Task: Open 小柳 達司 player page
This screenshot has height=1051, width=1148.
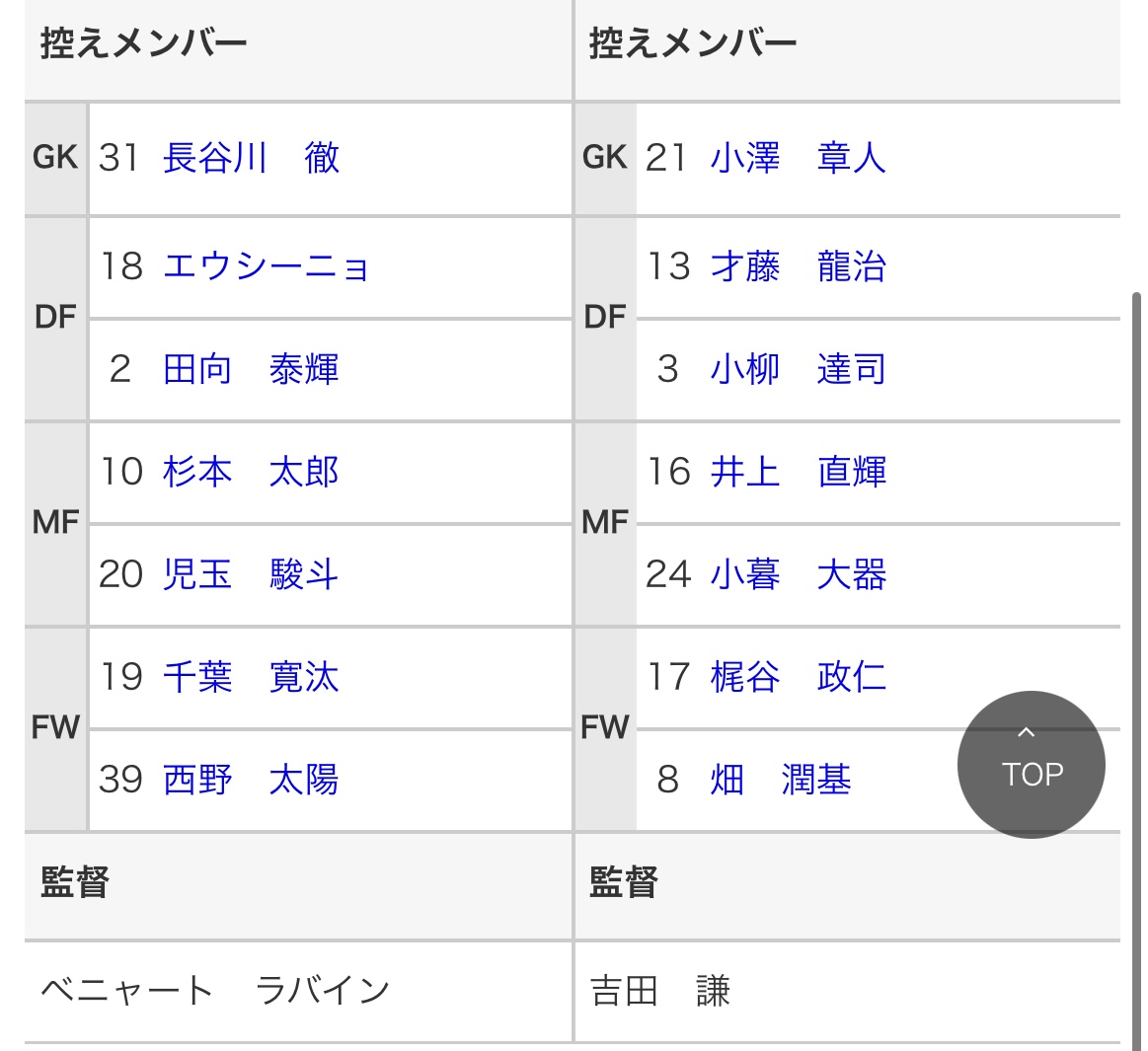Action: [x=798, y=369]
